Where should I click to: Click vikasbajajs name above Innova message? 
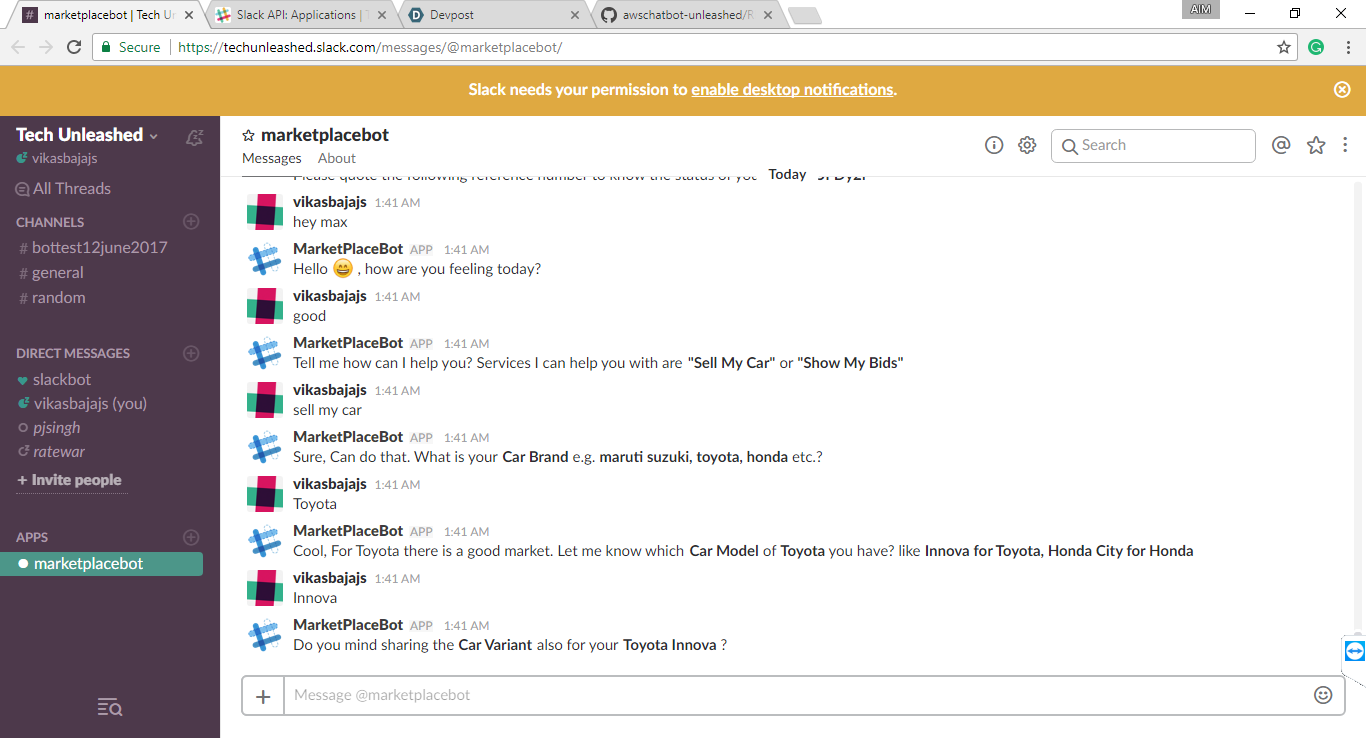point(330,577)
